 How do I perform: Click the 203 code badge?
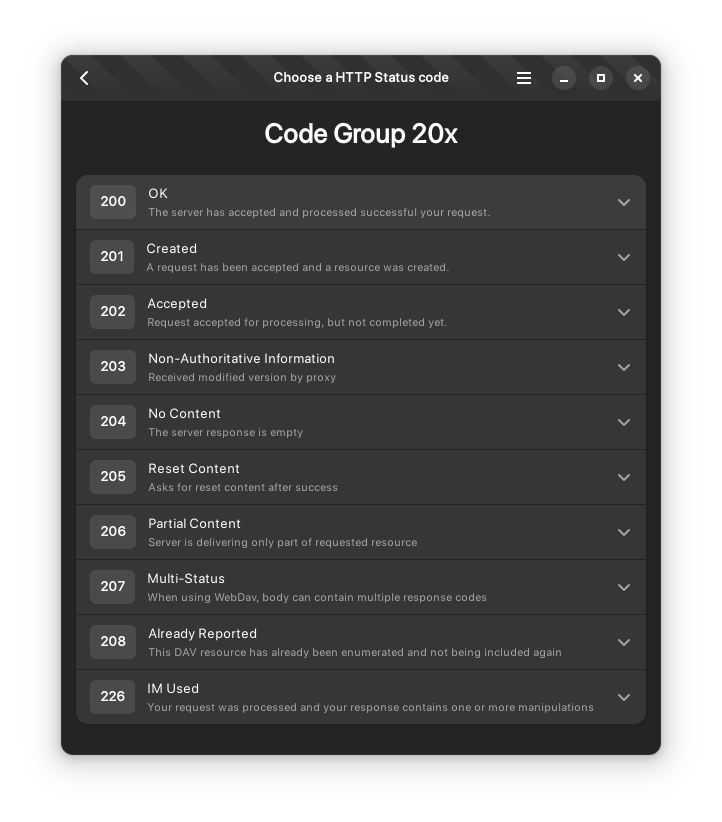pos(113,367)
